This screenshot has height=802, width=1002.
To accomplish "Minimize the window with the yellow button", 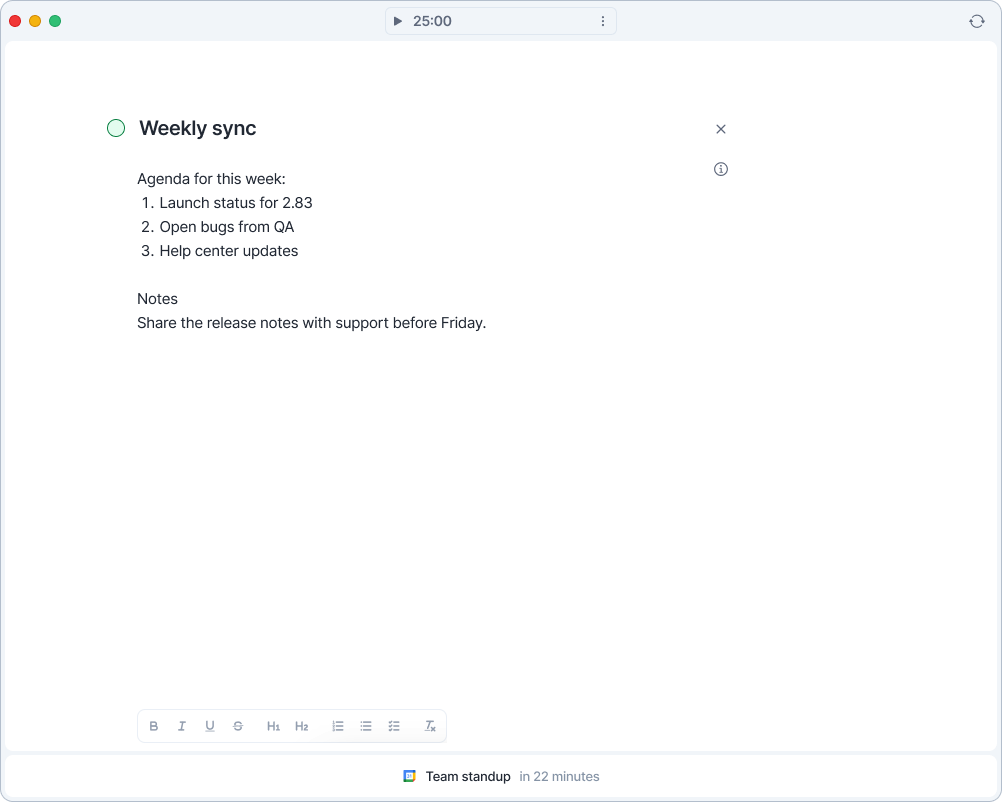I will click(35, 21).
